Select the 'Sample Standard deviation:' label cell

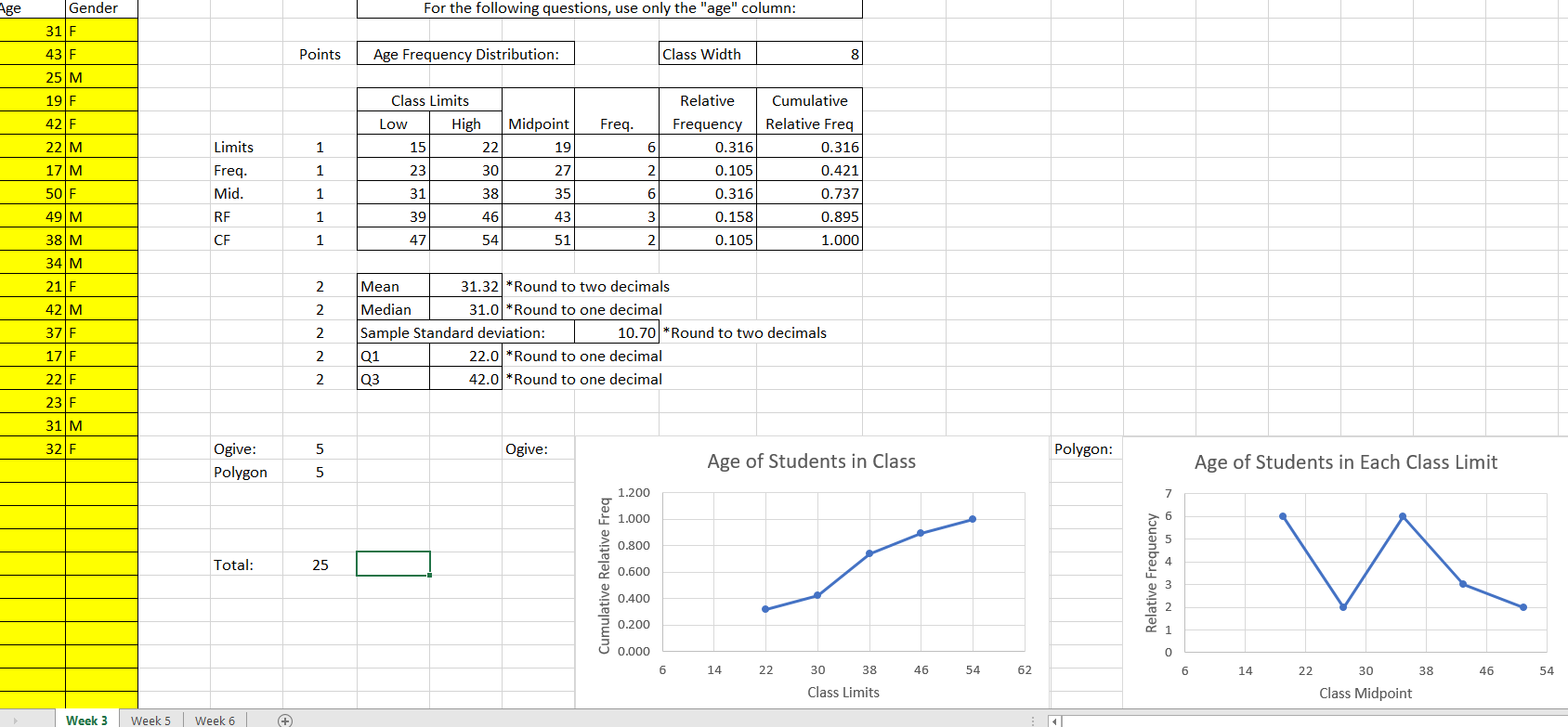tap(465, 332)
